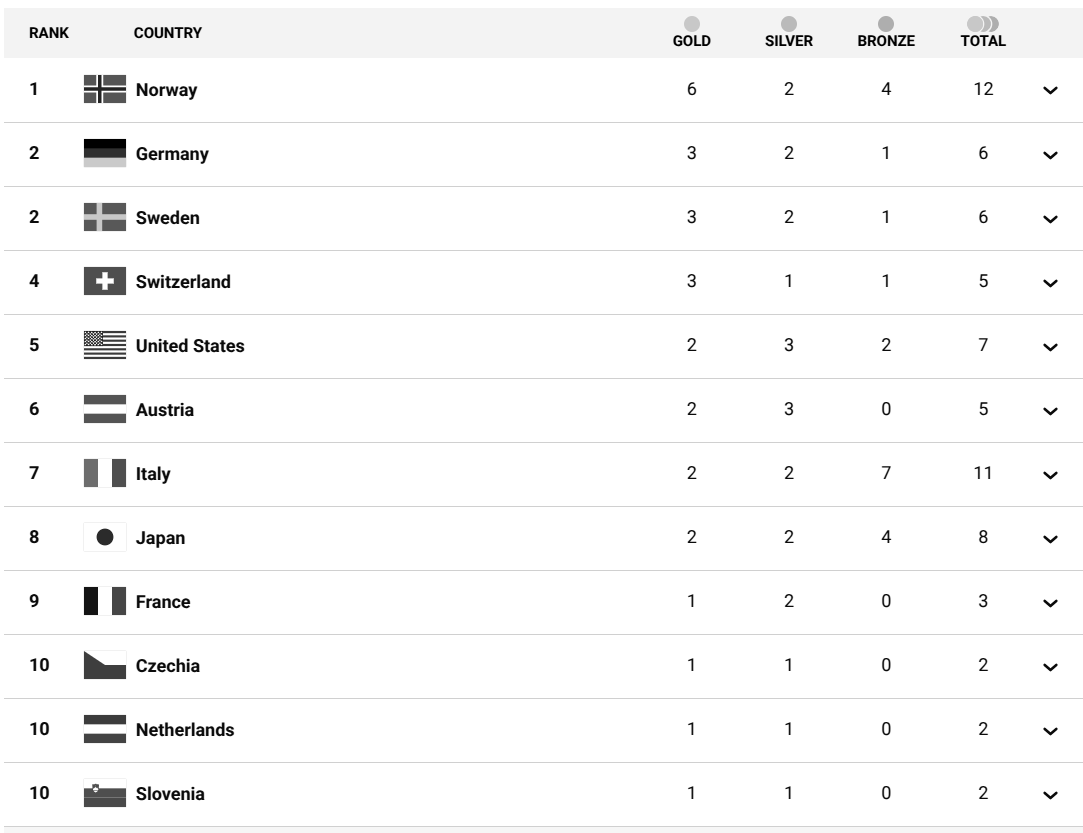Viewport: 1083px width, 833px height.
Task: Click the Slovenia flag icon
Action: [x=104, y=794]
